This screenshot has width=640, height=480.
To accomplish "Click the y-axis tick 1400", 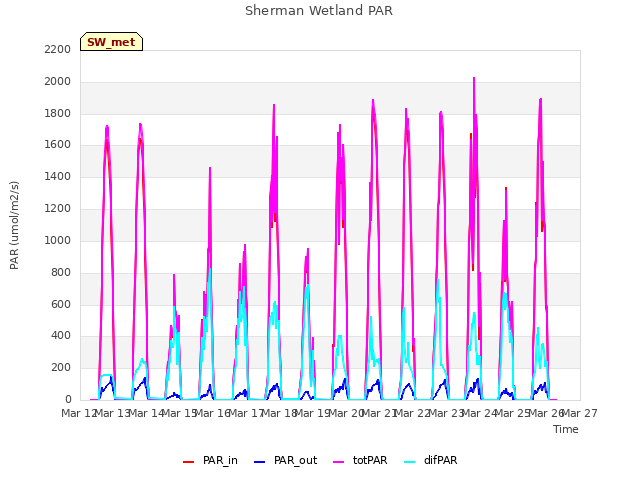I will pos(58,177).
